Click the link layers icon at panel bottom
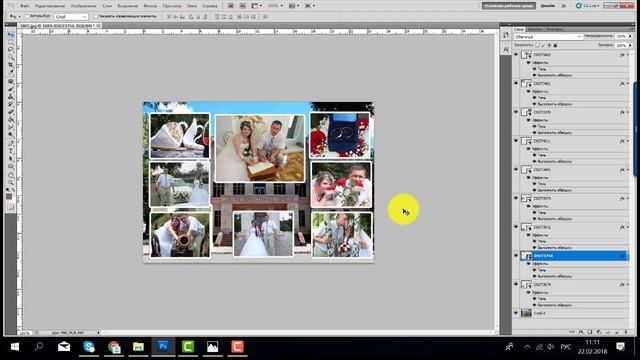Image resolution: width=640 pixels, height=360 pixels. pos(571,332)
